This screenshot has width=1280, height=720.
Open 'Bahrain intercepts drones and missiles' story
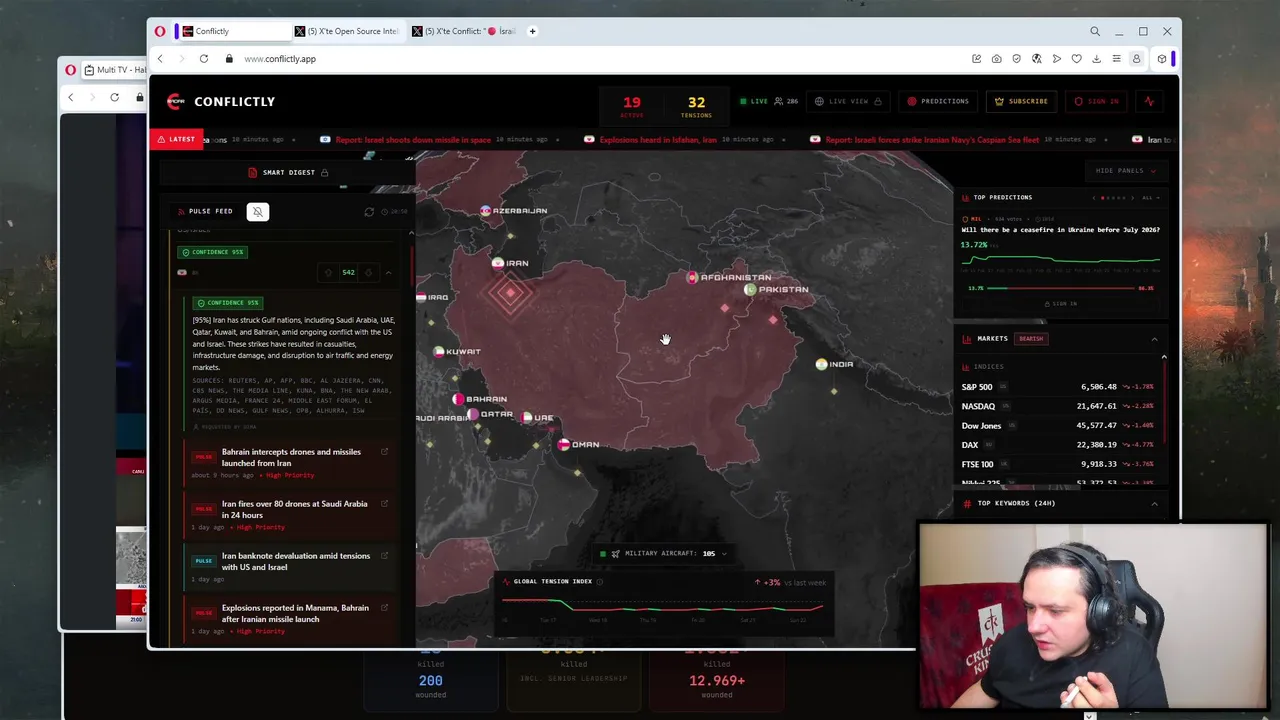[291, 457]
